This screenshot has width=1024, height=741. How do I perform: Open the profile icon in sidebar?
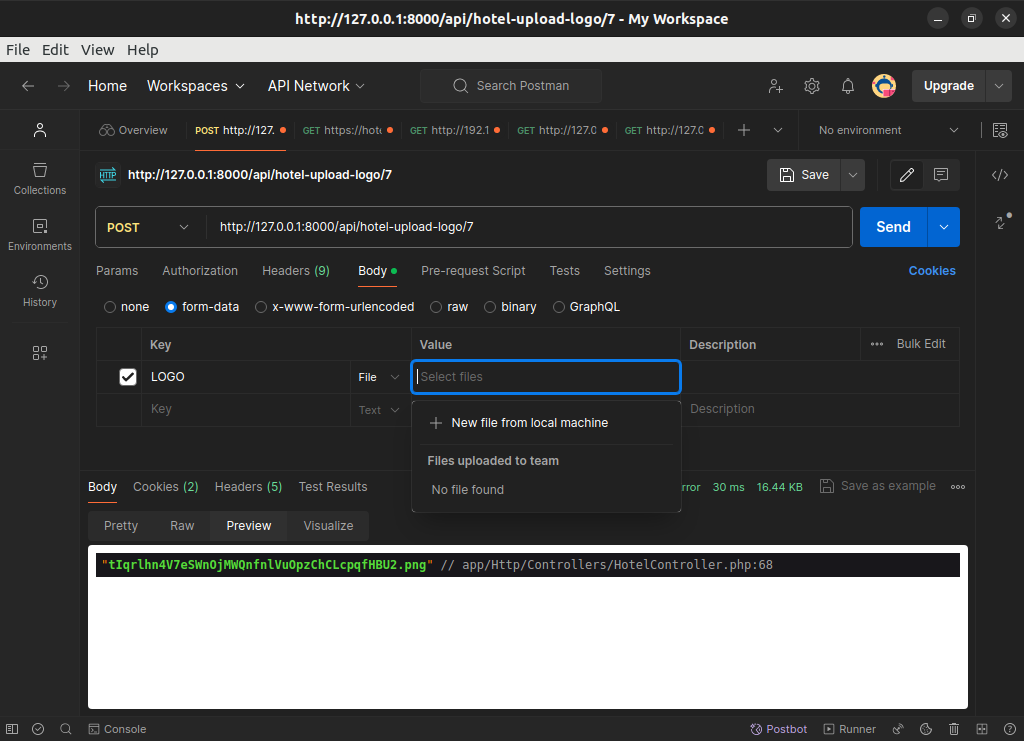click(x=40, y=130)
